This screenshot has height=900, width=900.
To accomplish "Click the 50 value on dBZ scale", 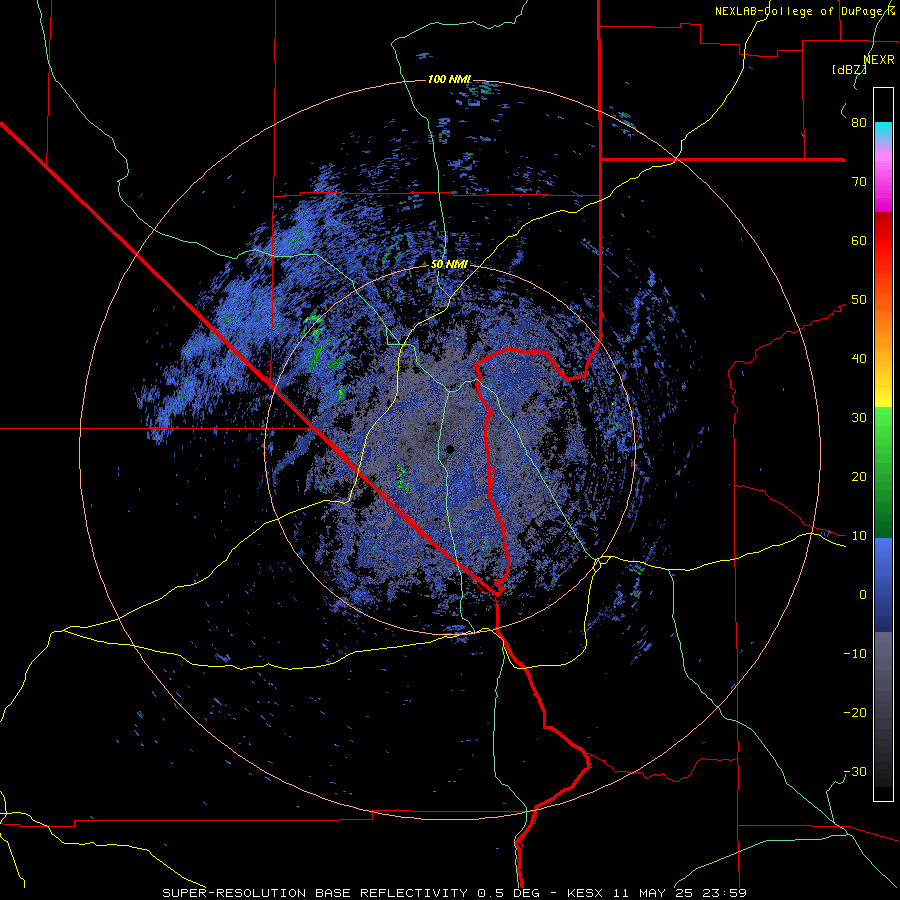I will pyautogui.click(x=859, y=300).
